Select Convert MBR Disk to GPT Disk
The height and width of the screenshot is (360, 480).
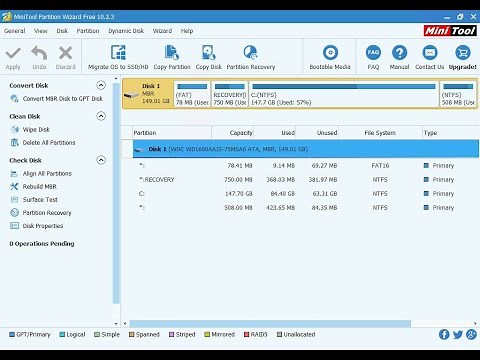pos(57,99)
